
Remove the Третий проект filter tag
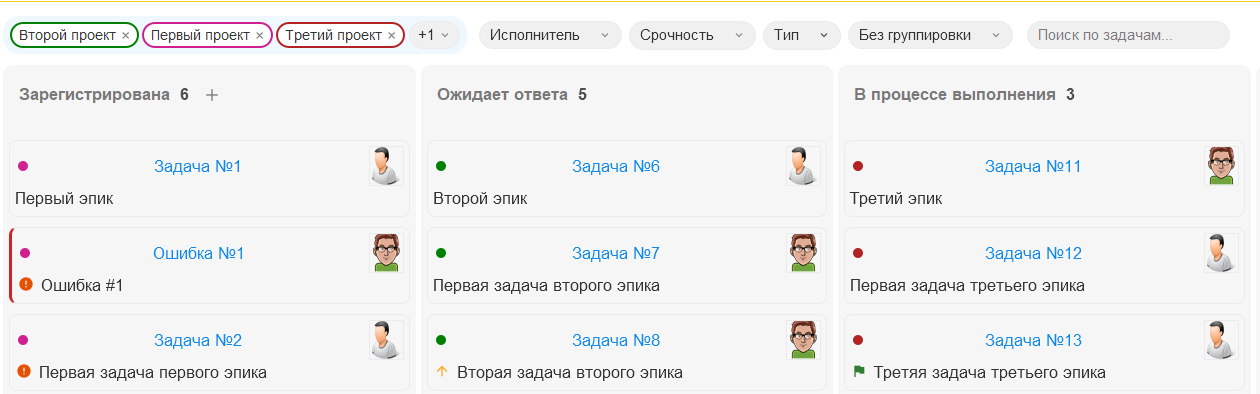pyautogui.click(x=391, y=35)
